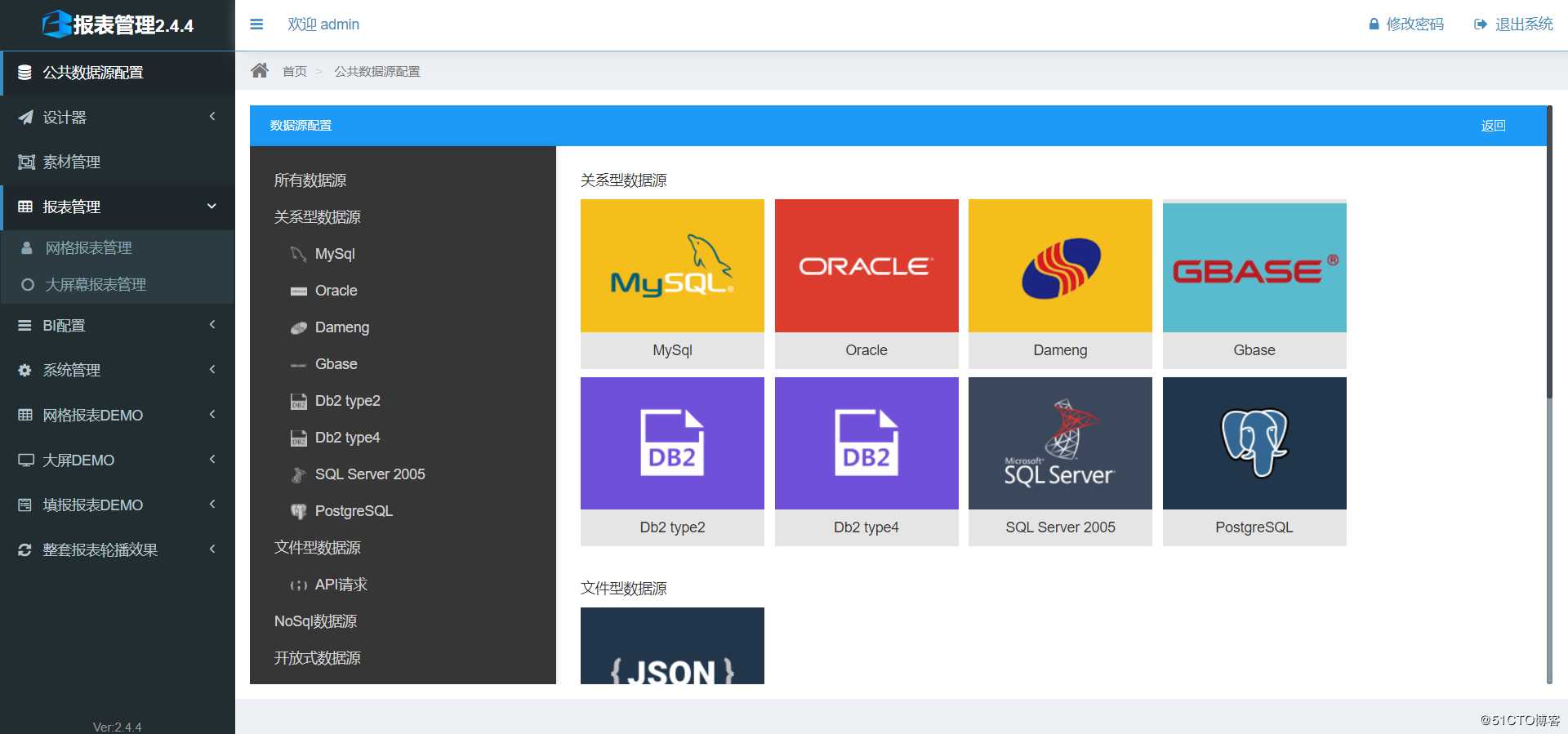Expand the BI配置 menu chevron
The height and width of the screenshot is (734, 1568).
pyautogui.click(x=212, y=325)
